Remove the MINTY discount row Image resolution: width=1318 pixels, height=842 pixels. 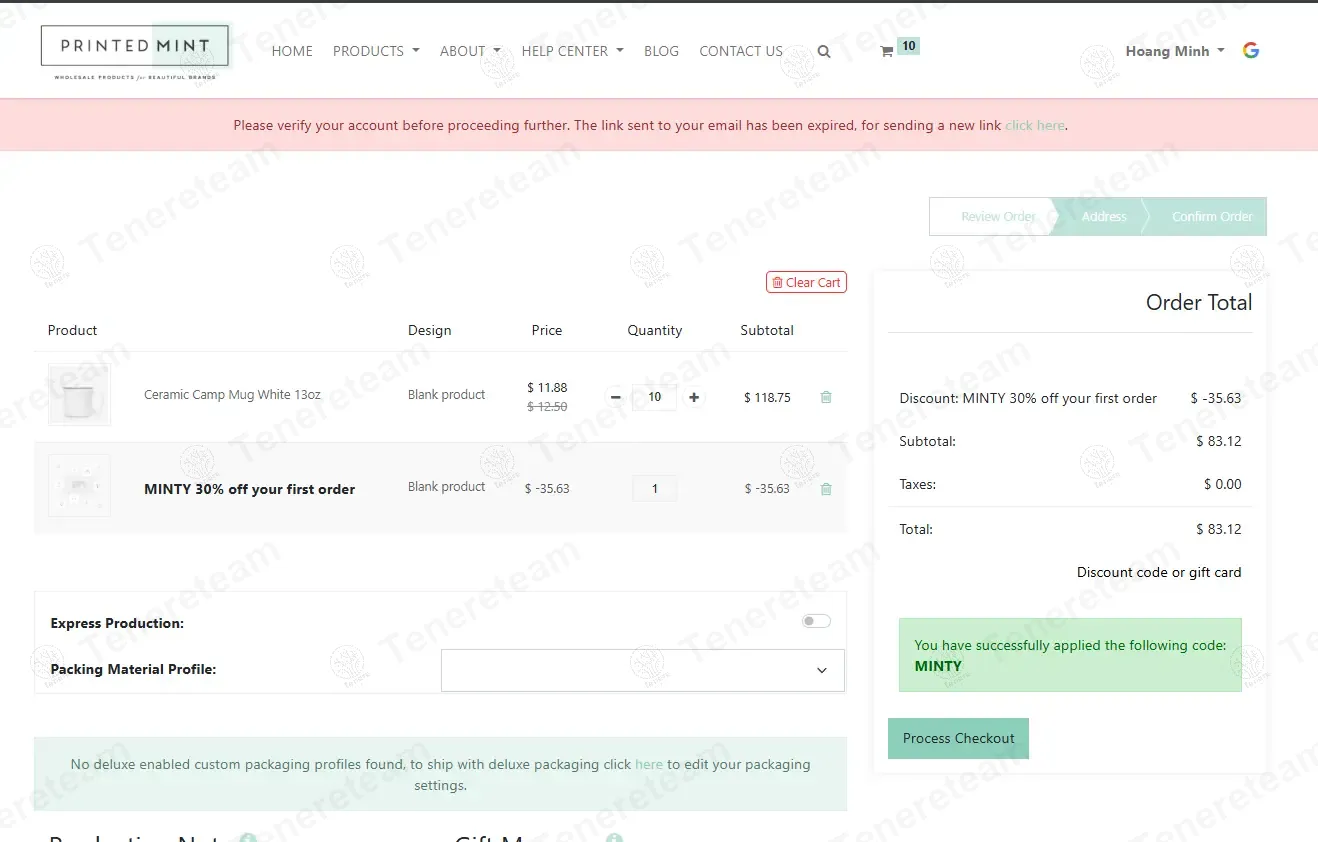click(x=826, y=489)
